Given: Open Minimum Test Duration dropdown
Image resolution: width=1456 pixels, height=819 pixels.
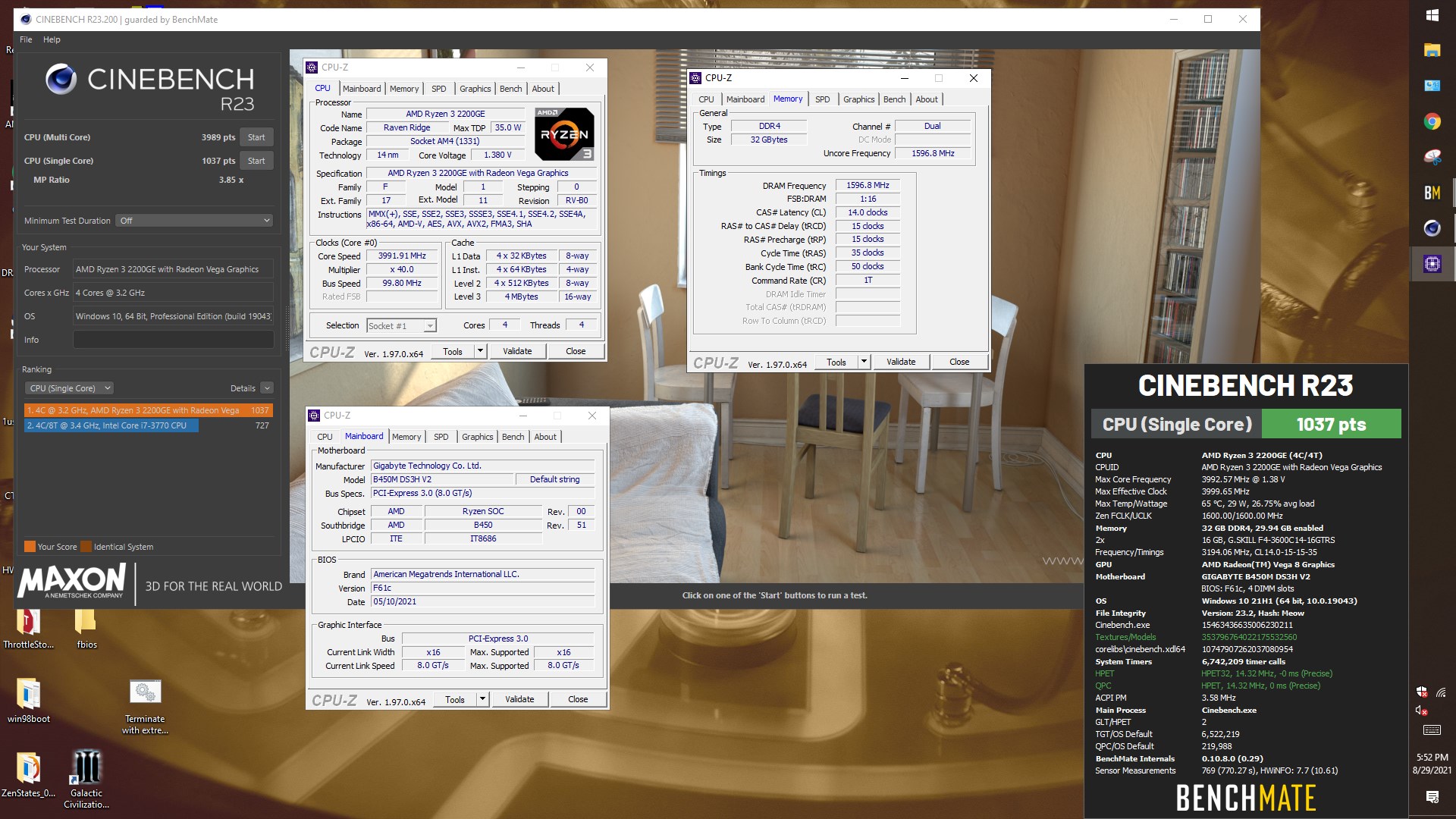Looking at the screenshot, I should point(195,221).
